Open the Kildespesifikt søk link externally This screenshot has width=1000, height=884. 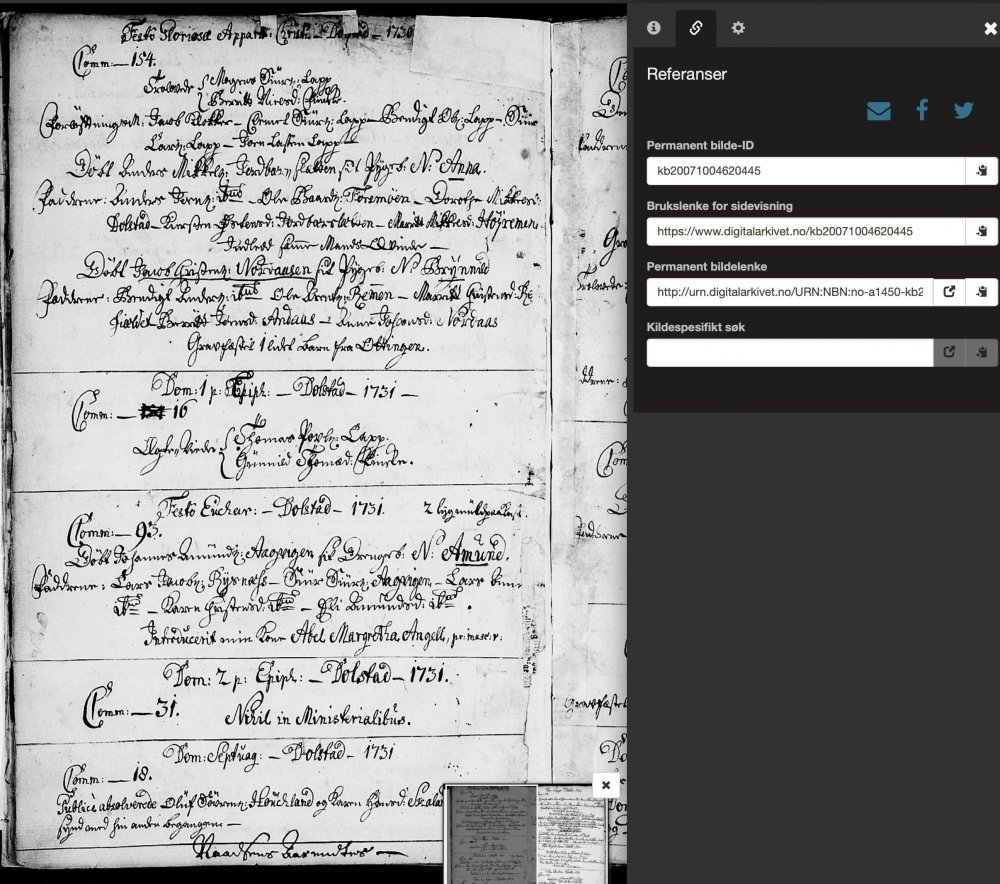click(949, 353)
